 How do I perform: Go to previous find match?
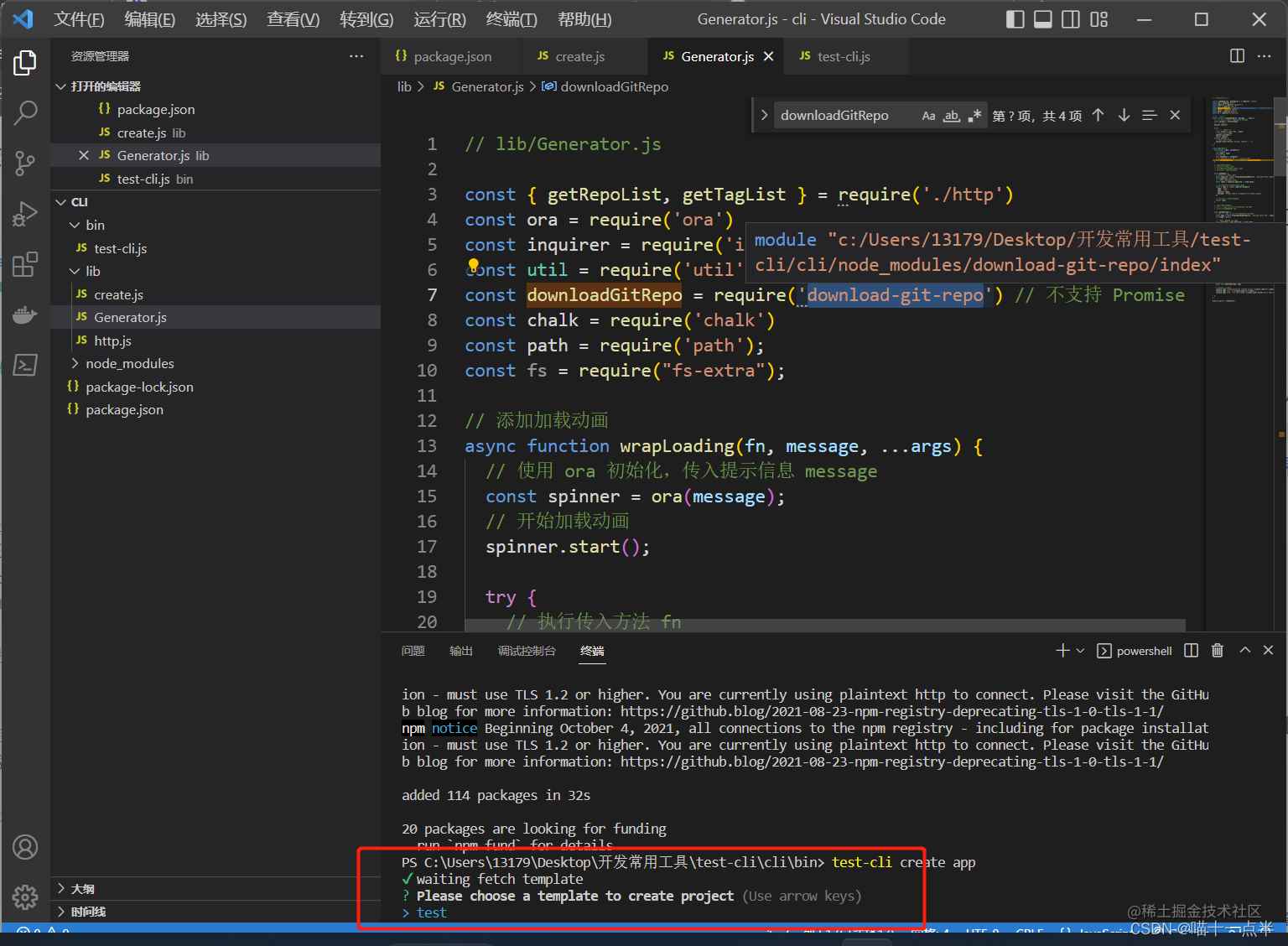pos(1098,115)
